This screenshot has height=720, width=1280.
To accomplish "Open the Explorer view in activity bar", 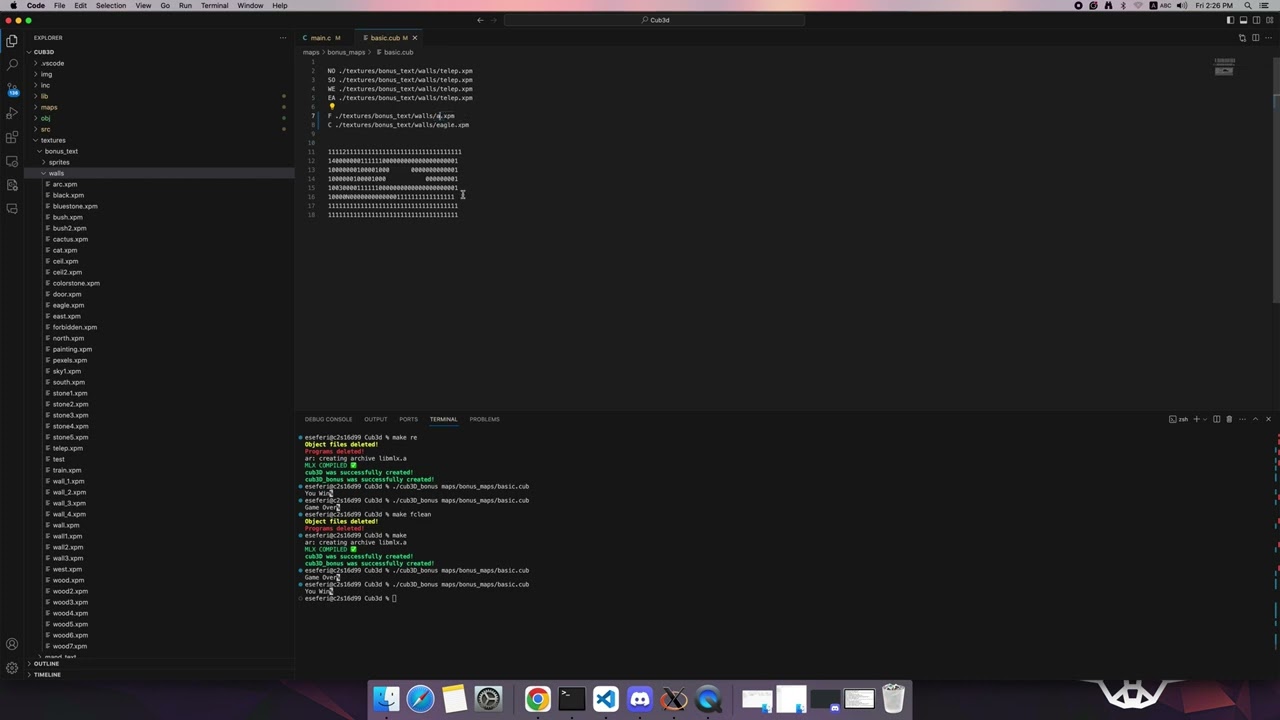I will pyautogui.click(x=12, y=41).
